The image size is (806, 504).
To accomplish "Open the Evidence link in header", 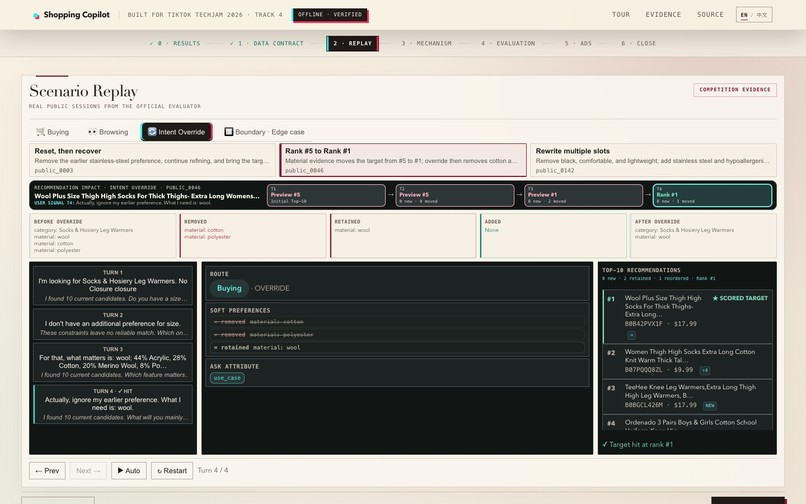I will 663,15.
